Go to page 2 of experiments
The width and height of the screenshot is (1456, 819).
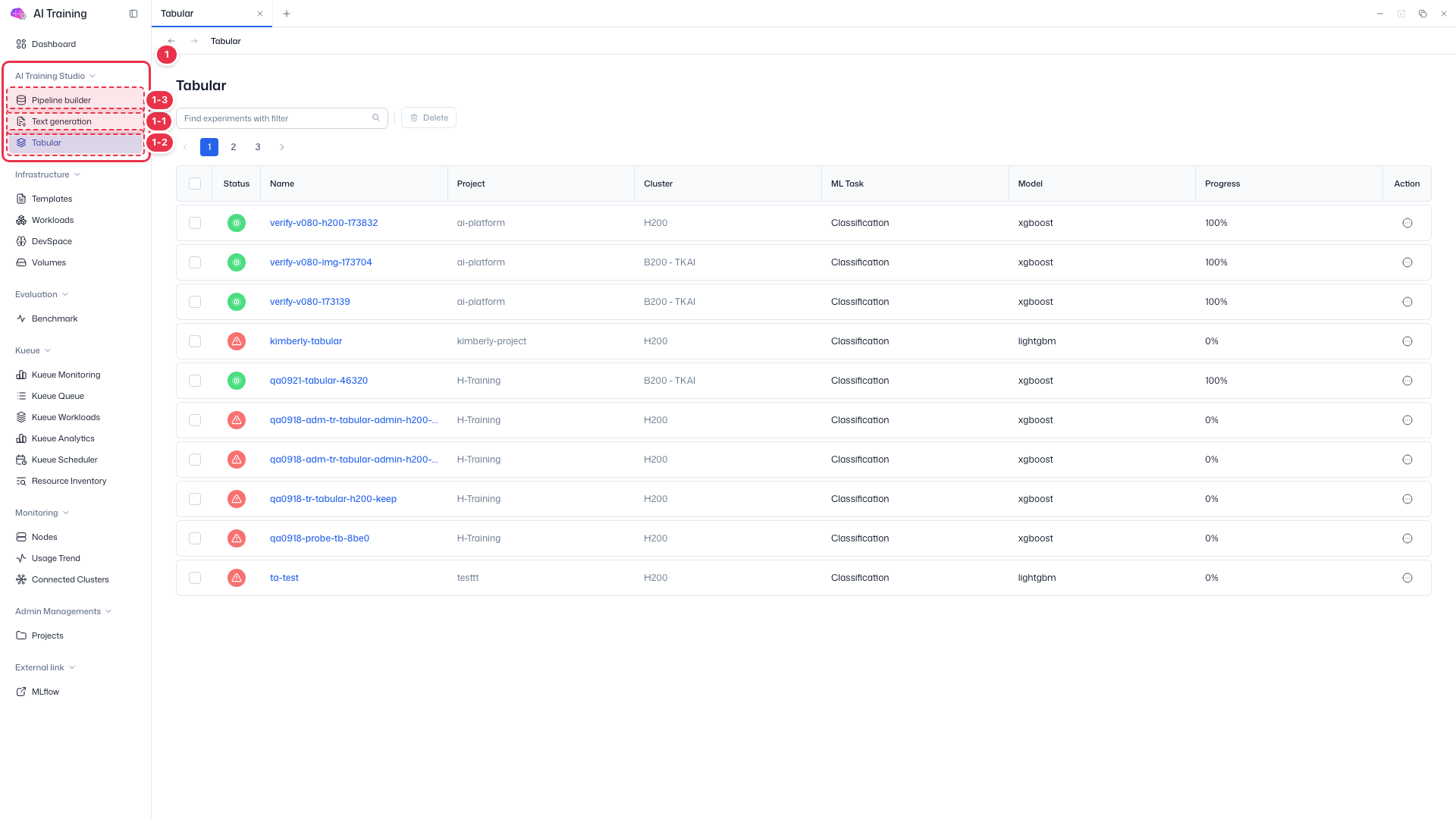[x=234, y=147]
